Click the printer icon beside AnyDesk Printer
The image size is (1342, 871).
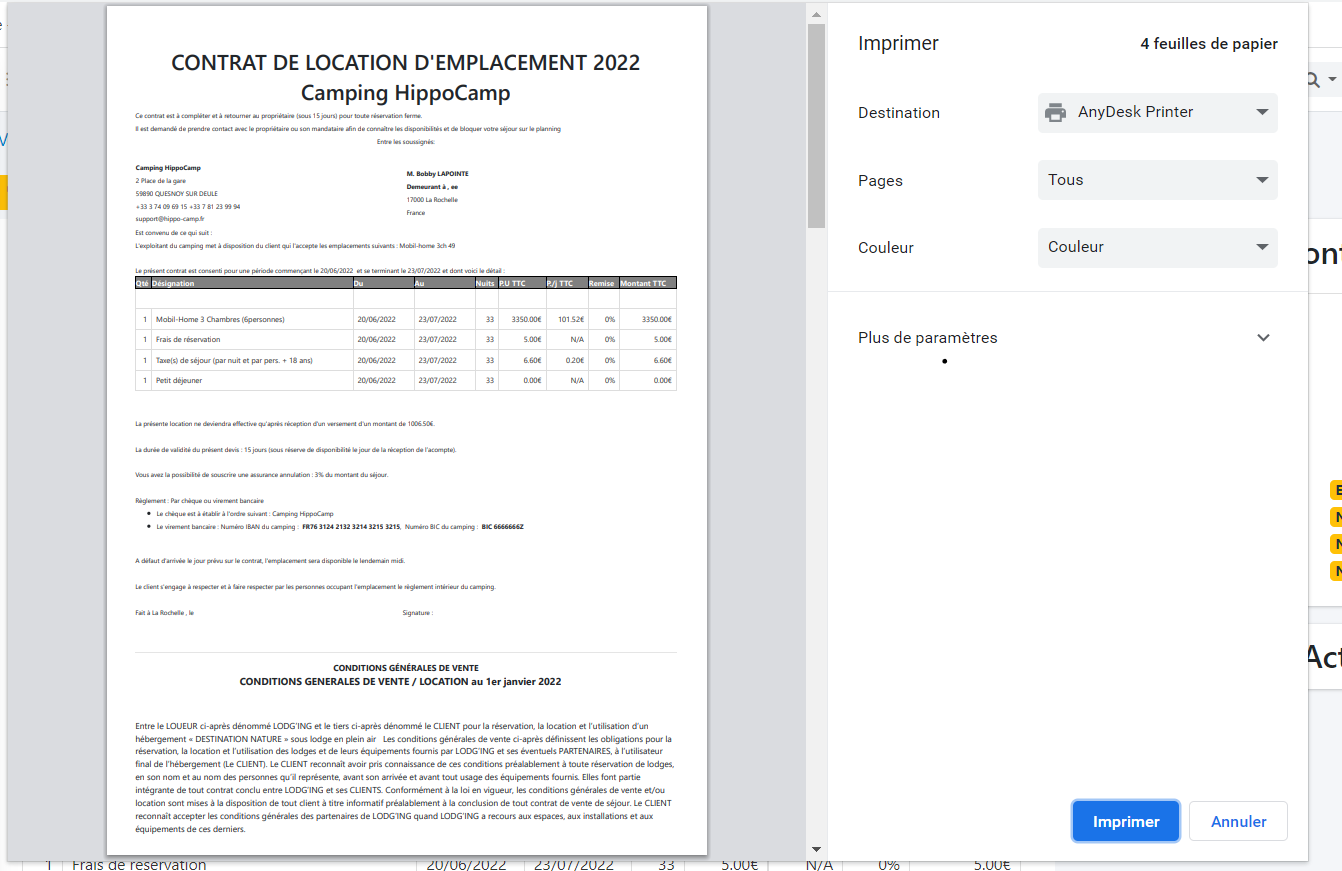1055,112
